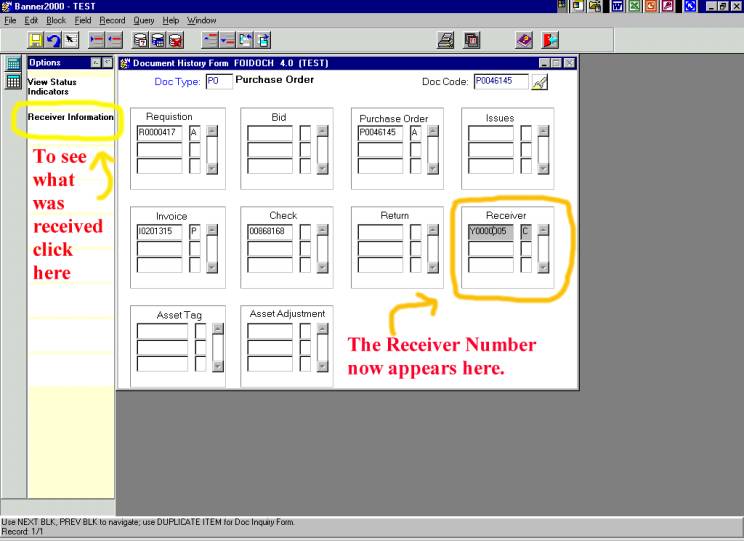Click the Doc Type input field
This screenshot has width=744, height=541.
point(218,82)
